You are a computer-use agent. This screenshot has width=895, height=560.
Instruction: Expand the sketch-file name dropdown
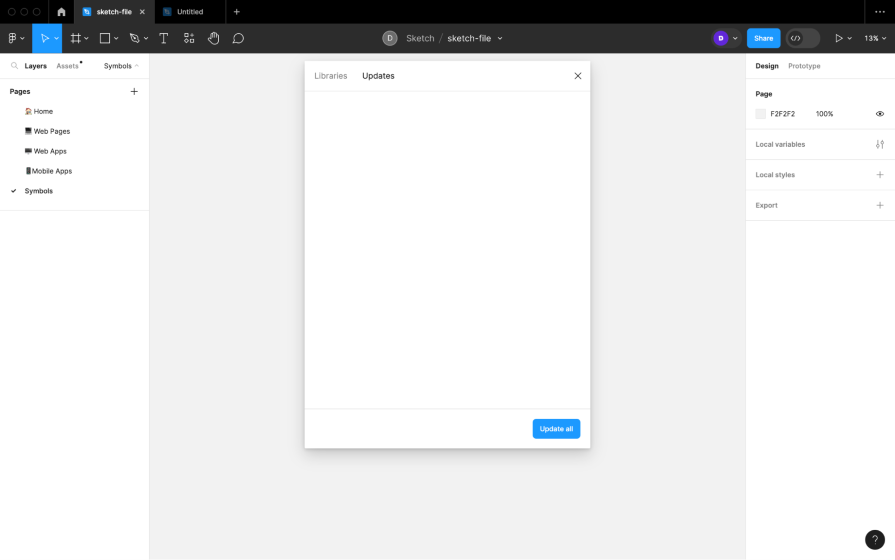coord(500,38)
